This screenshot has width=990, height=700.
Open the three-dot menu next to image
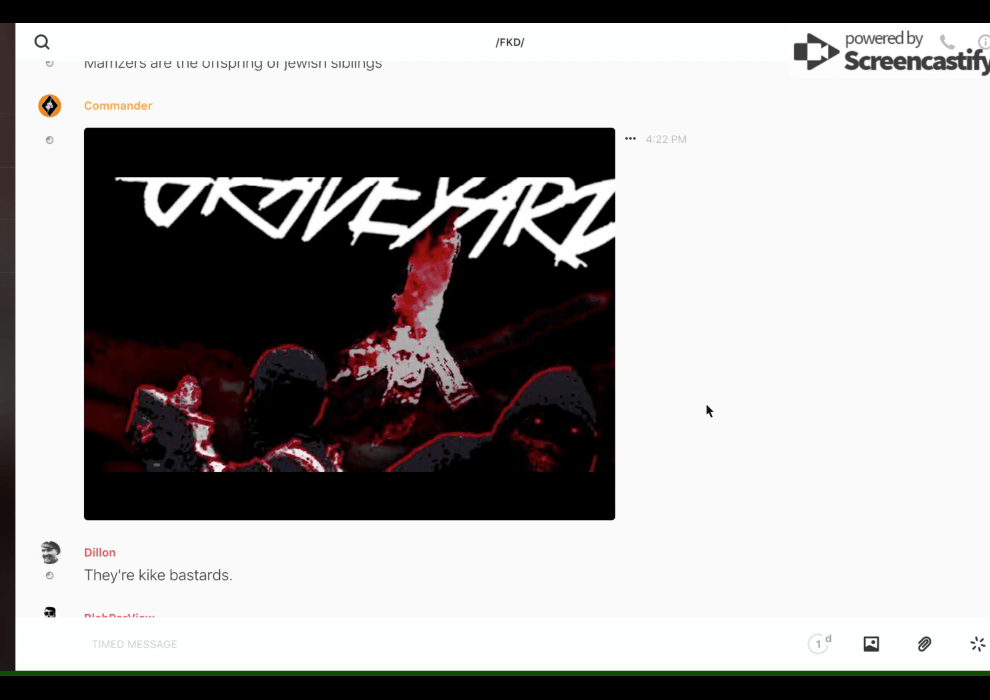[x=630, y=139]
